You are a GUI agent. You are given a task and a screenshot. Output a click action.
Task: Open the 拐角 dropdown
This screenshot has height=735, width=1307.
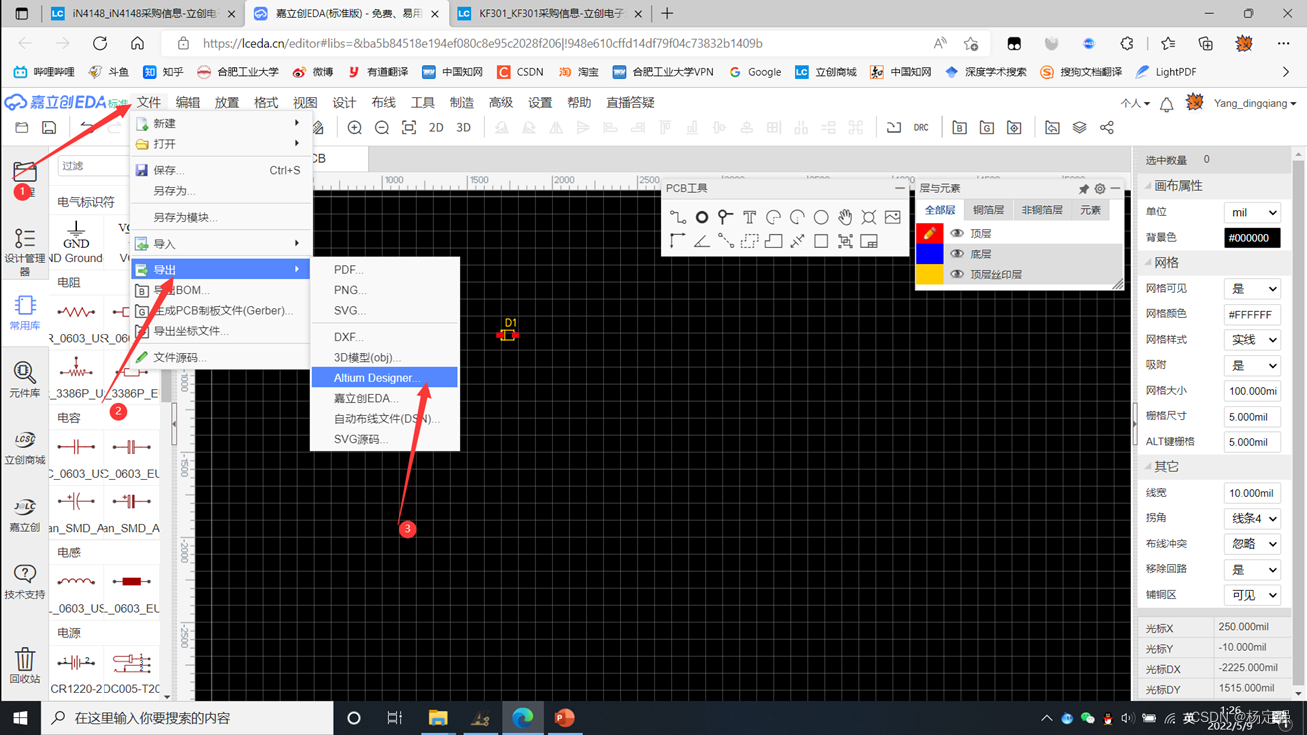1252,519
